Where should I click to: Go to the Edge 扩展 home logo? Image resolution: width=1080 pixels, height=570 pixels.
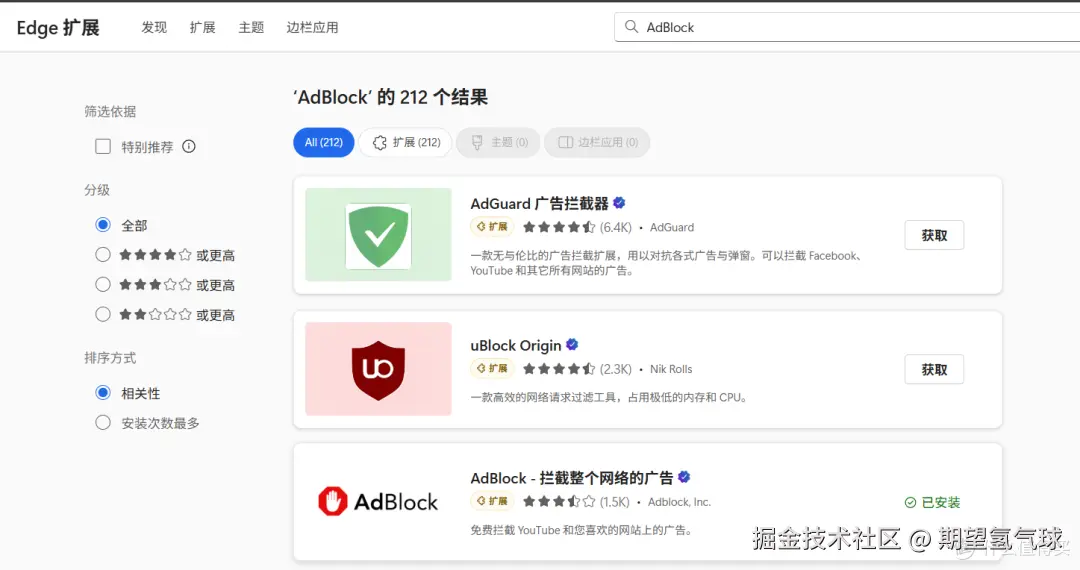(x=58, y=28)
